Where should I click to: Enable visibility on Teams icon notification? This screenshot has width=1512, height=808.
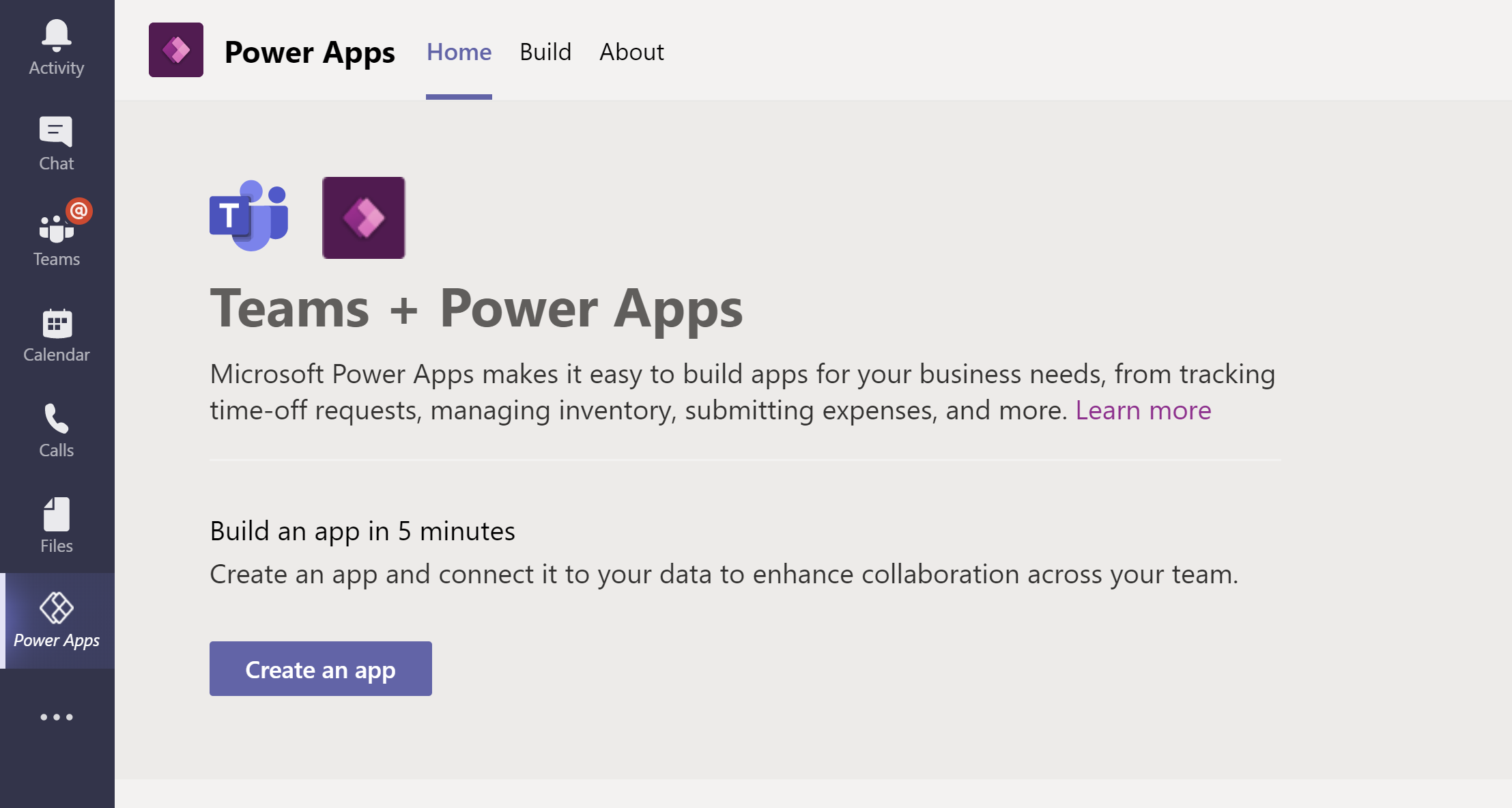[78, 211]
